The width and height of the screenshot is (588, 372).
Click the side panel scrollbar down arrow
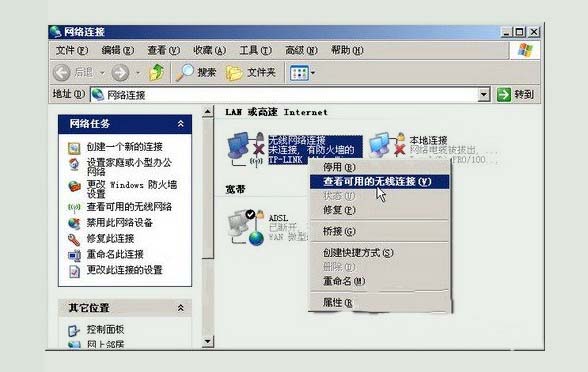208,341
